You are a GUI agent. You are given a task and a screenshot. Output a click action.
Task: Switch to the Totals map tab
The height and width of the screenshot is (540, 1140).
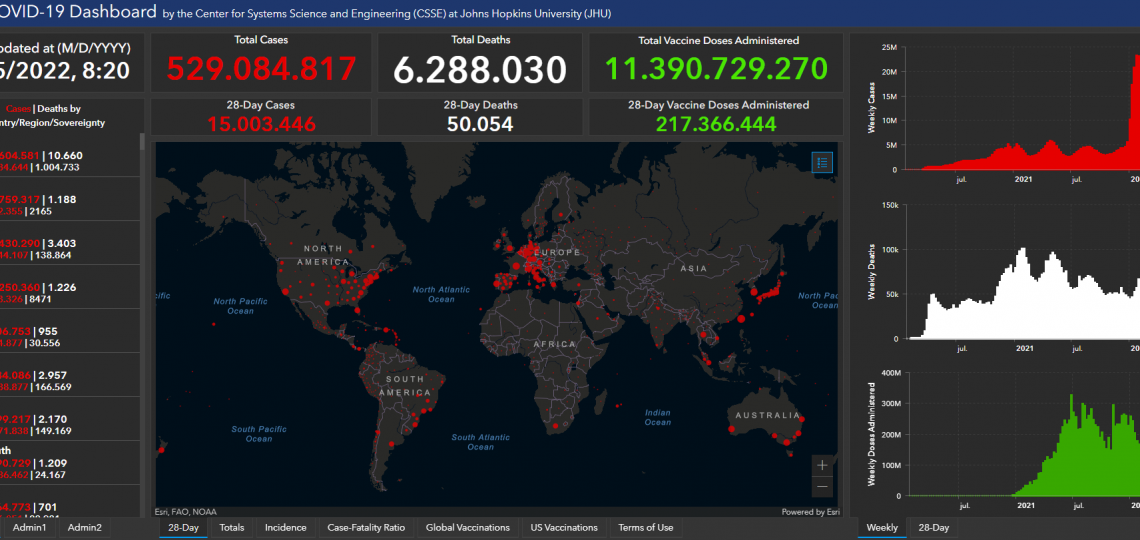[232, 528]
